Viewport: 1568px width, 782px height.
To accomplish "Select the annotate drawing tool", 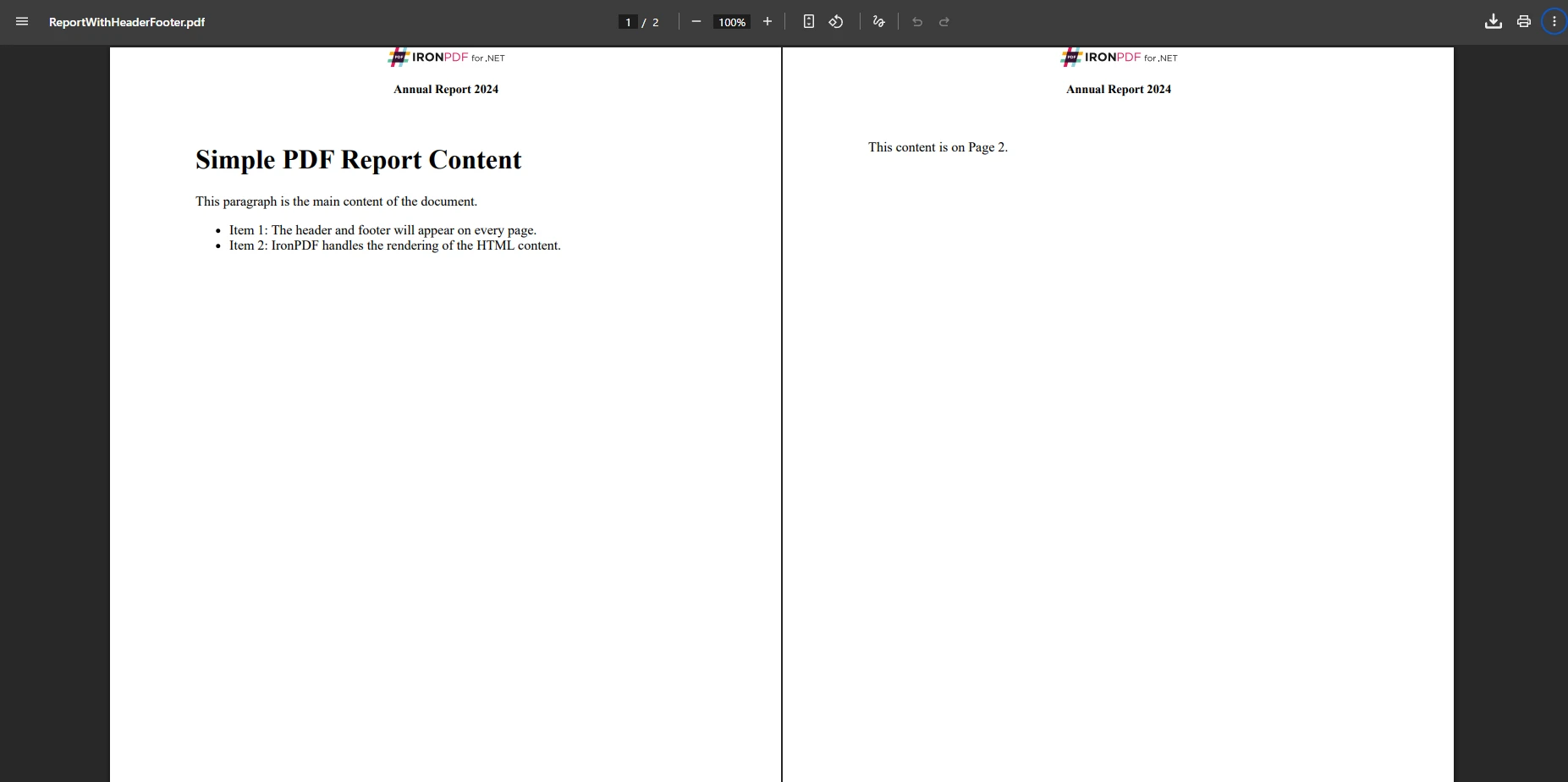I will [x=878, y=21].
